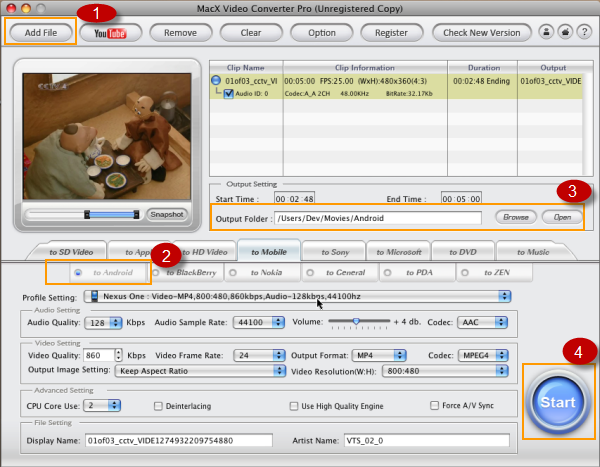600x467 pixels.
Task: Switch to the to Mobile tab
Action: click(x=269, y=252)
